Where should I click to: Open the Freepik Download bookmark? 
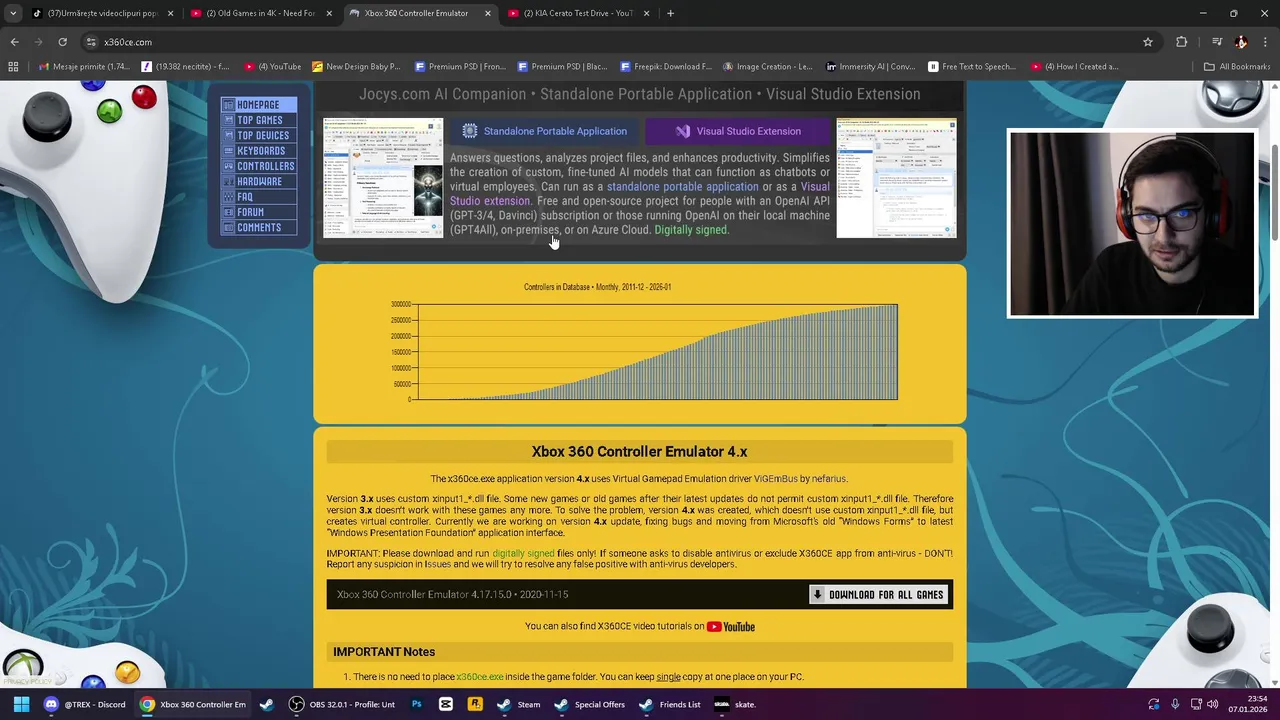[x=666, y=67]
